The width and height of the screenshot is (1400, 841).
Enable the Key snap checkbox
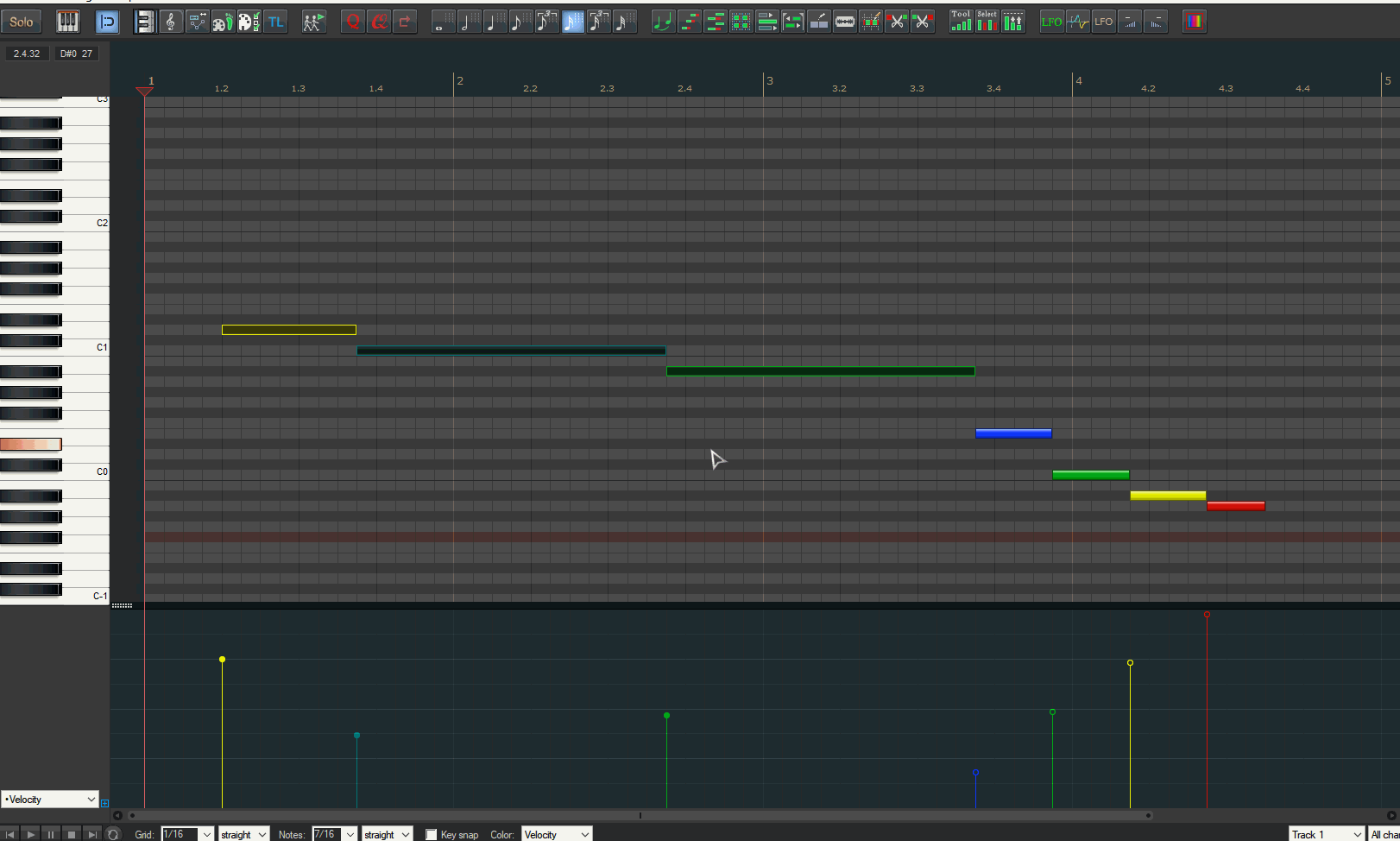click(432, 835)
